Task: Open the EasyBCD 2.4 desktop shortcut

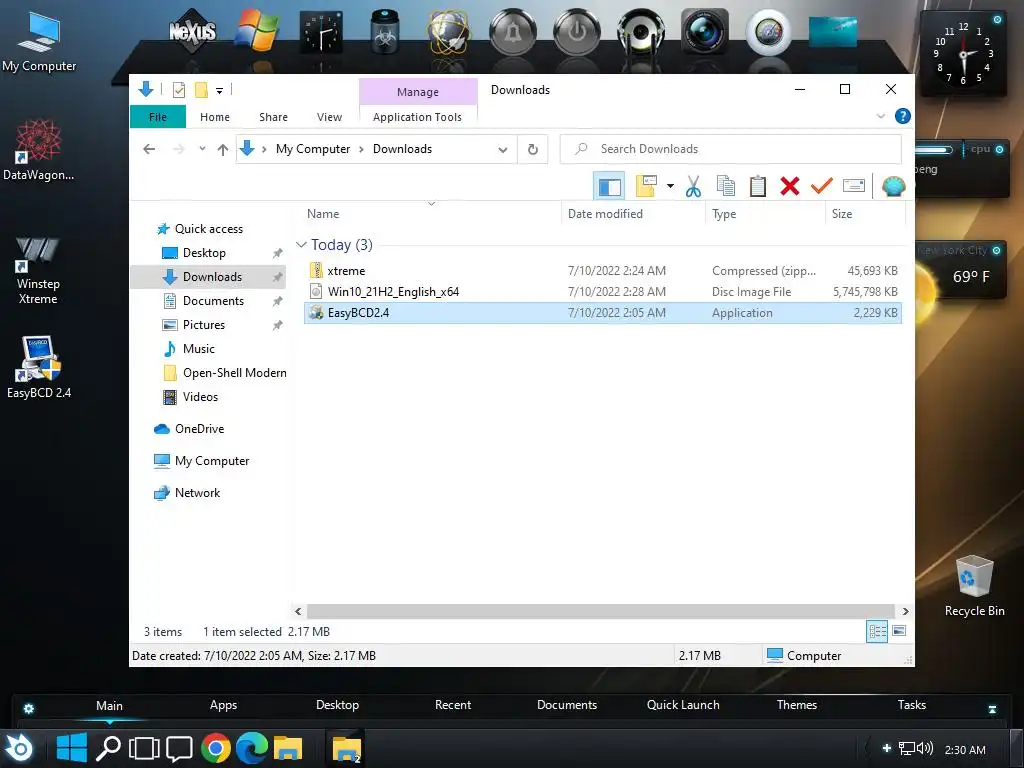Action: pos(39,367)
